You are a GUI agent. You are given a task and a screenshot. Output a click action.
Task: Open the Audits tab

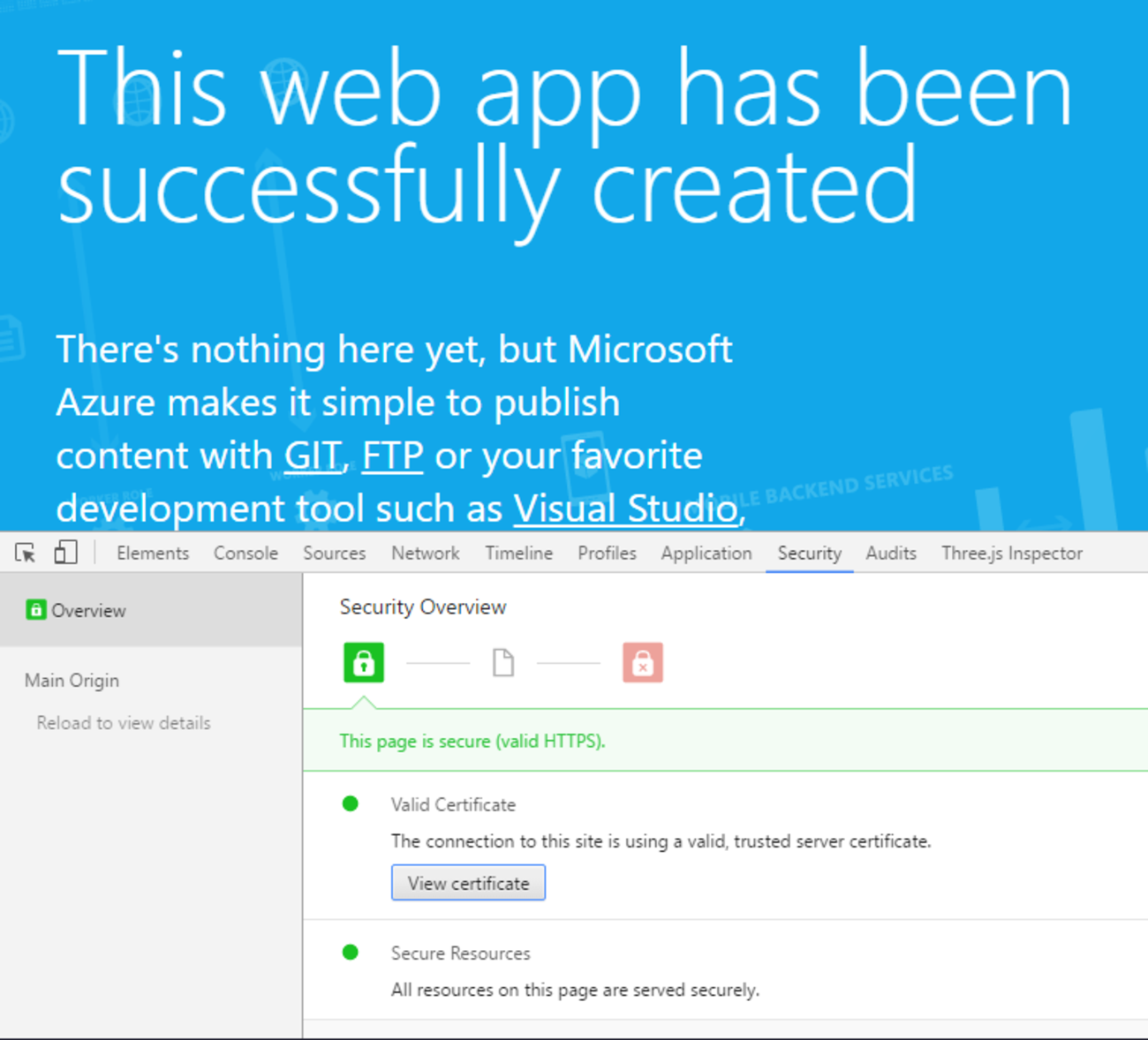(891, 554)
